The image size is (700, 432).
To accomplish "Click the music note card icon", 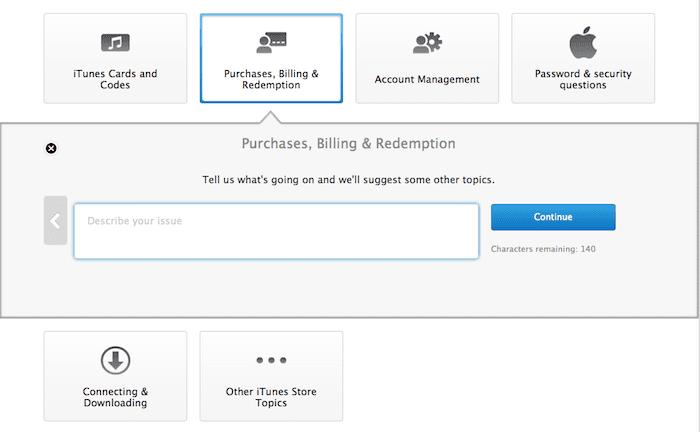I will tap(115, 43).
